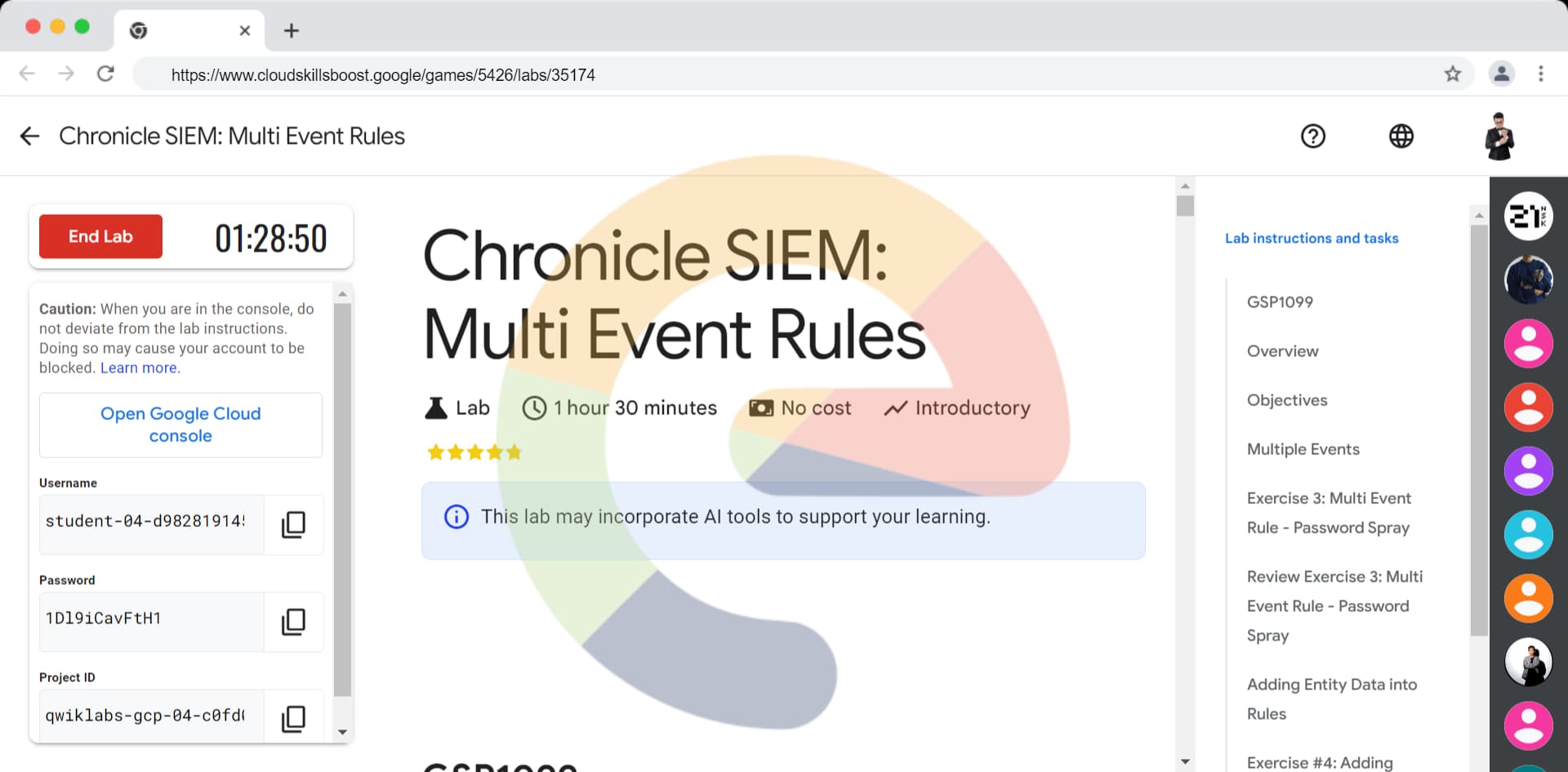Select the cyan user avatar in sidebar
1568x772 pixels.
pyautogui.click(x=1529, y=535)
